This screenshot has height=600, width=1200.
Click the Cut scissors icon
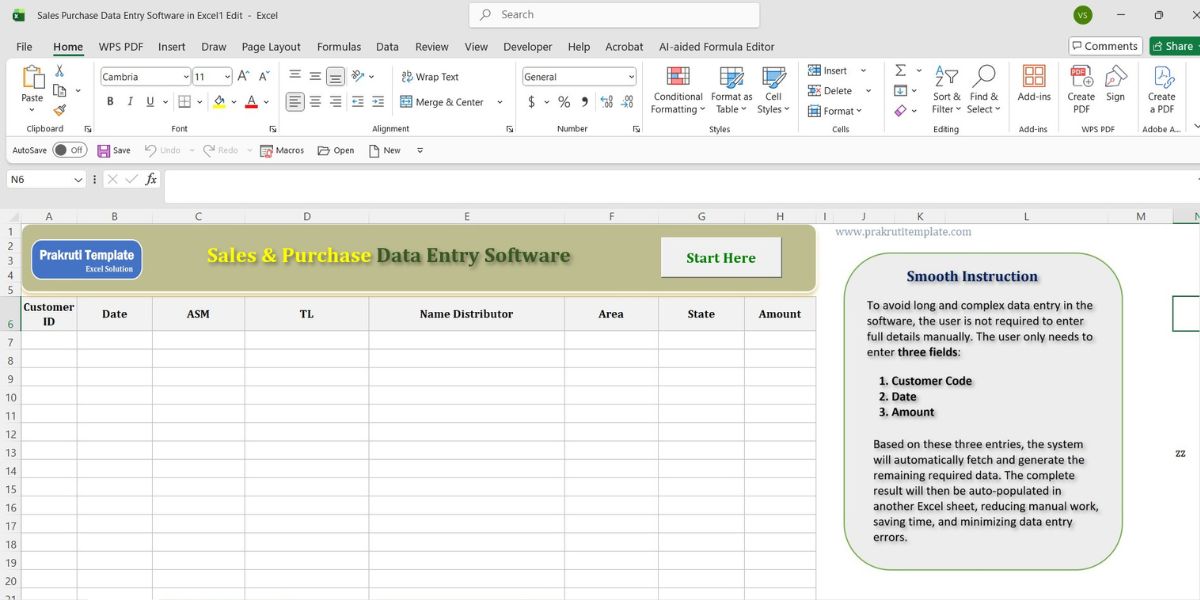[x=59, y=71]
